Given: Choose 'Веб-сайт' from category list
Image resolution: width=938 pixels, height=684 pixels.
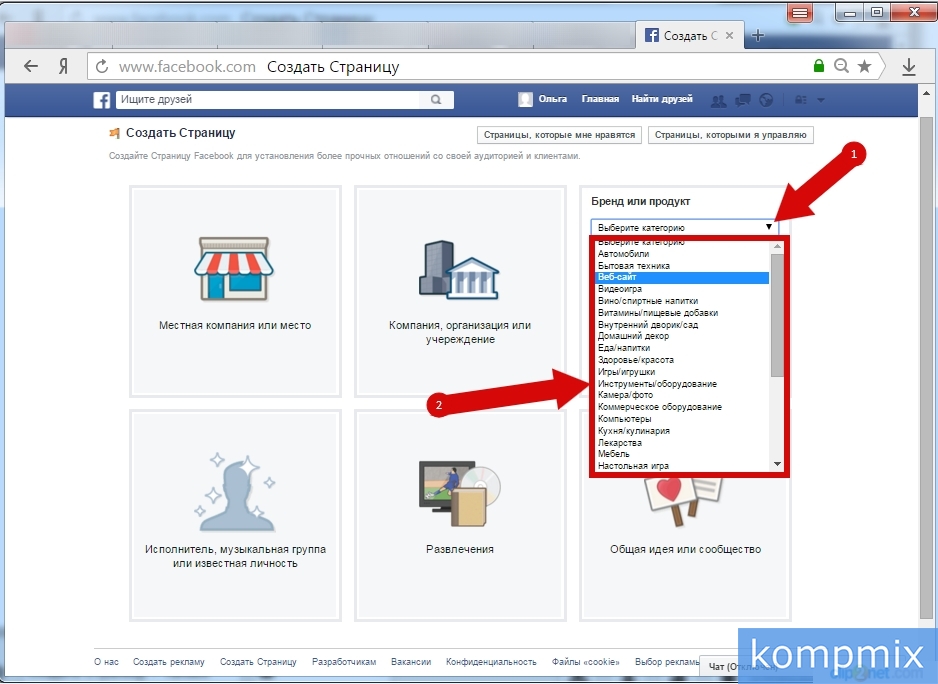Looking at the screenshot, I should [683, 277].
